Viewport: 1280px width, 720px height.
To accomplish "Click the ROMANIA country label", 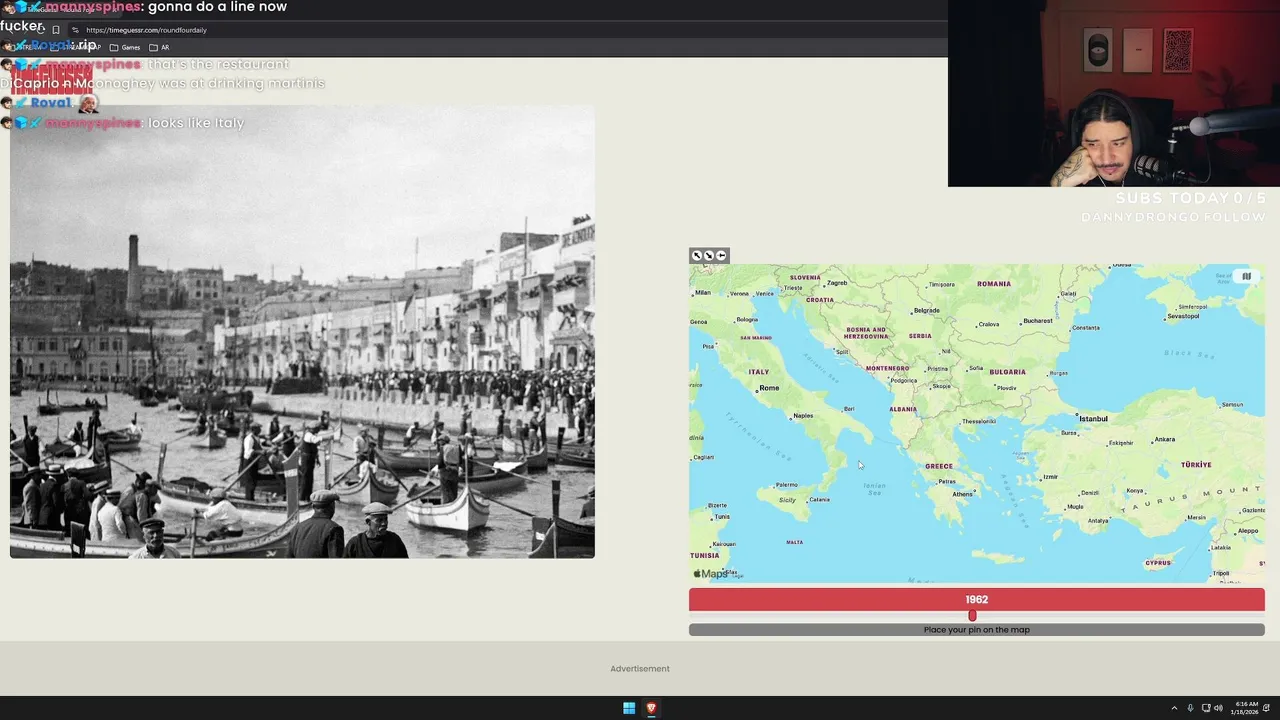I will tap(994, 284).
